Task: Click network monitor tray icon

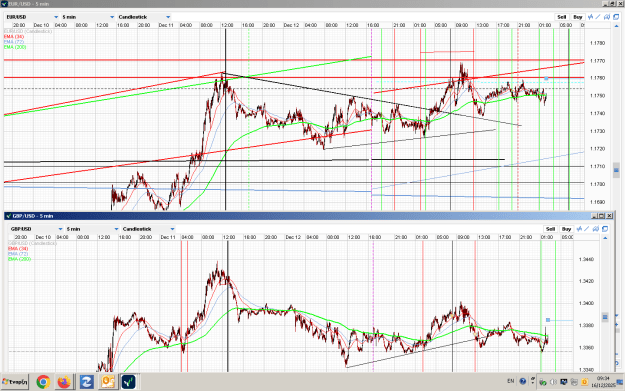Action: point(564,382)
